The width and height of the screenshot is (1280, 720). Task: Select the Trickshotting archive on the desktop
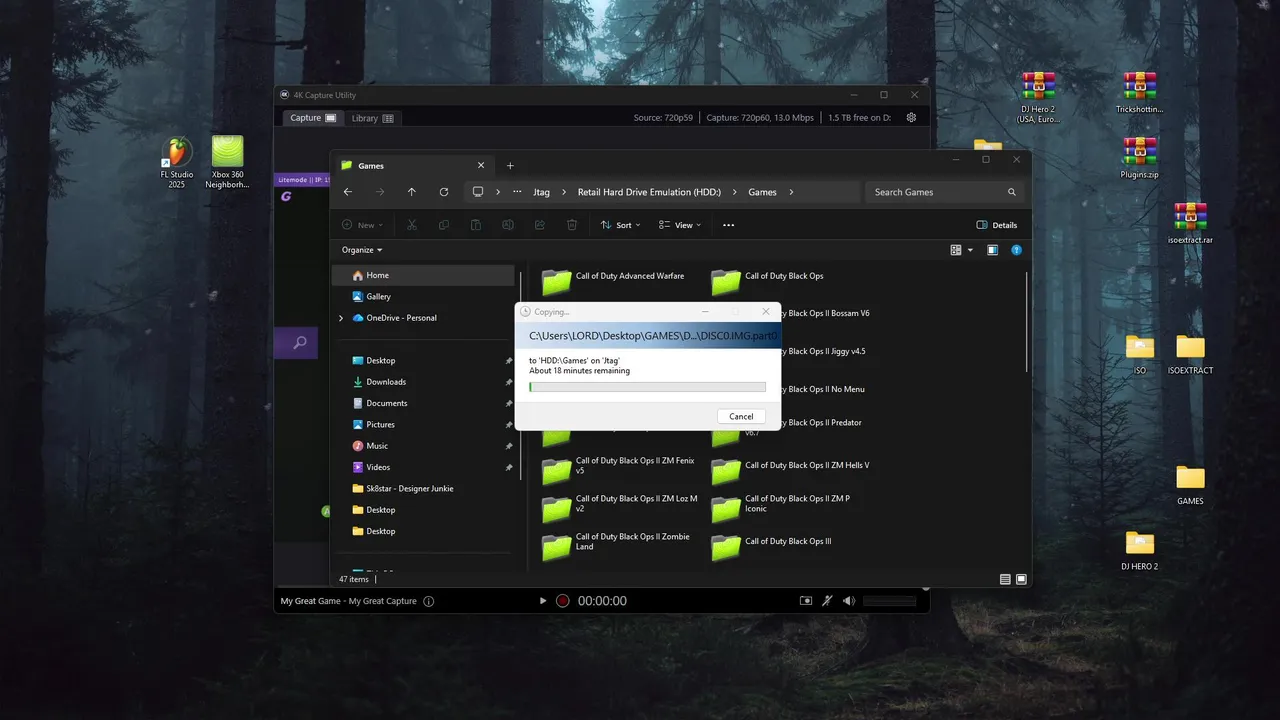1139,93
